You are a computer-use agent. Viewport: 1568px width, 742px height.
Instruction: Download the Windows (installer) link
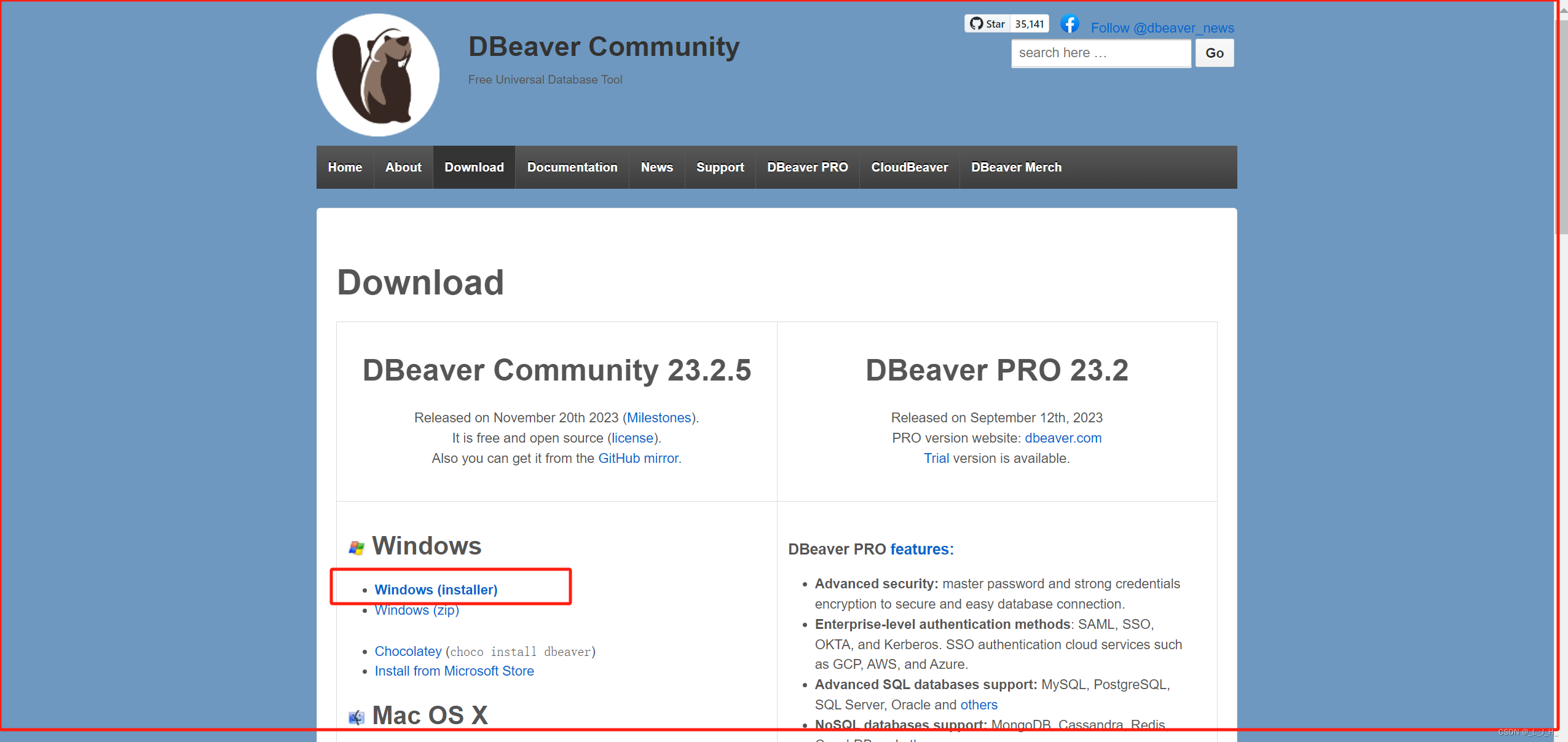click(436, 590)
